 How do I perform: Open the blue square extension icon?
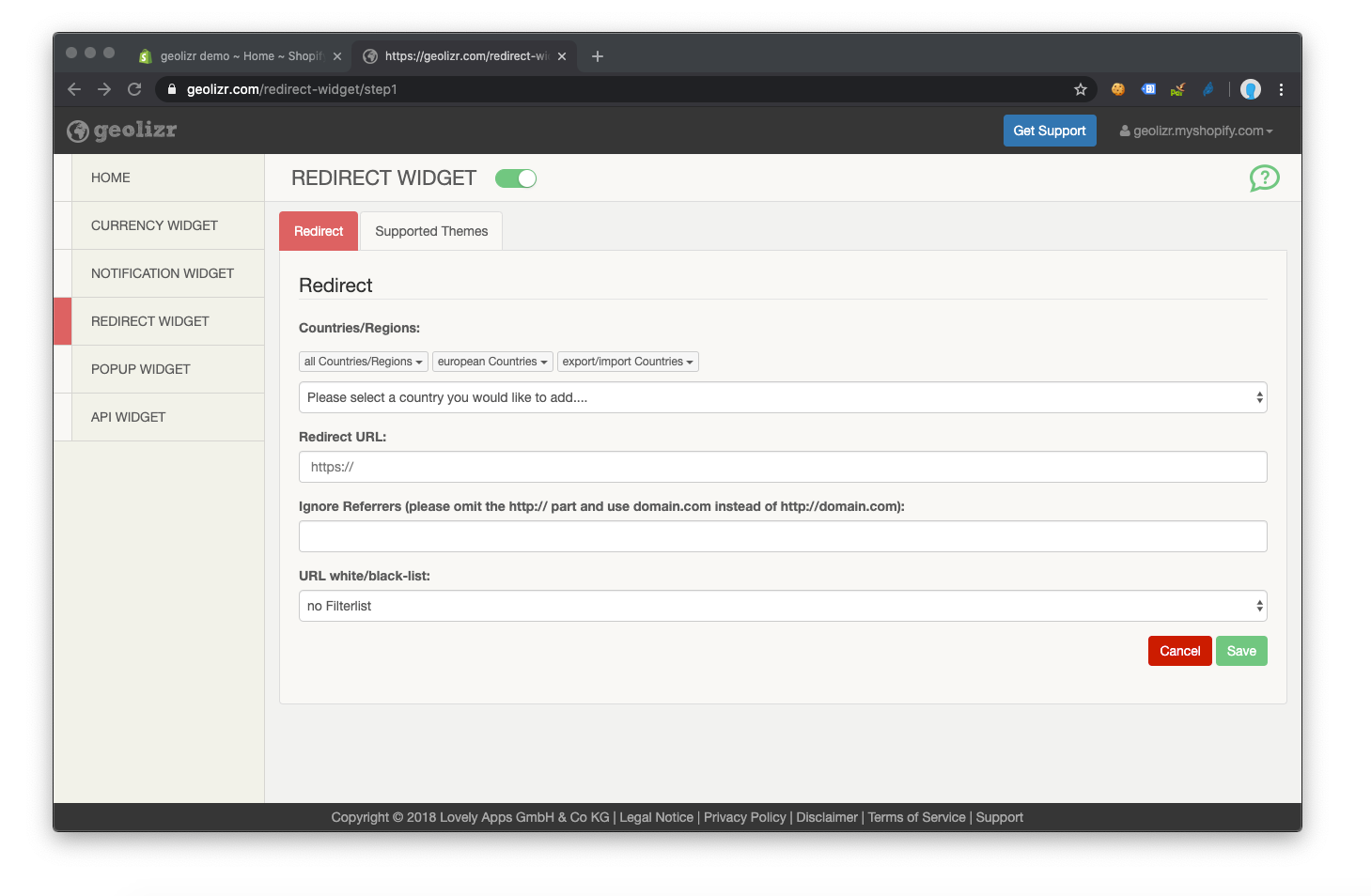1148,89
